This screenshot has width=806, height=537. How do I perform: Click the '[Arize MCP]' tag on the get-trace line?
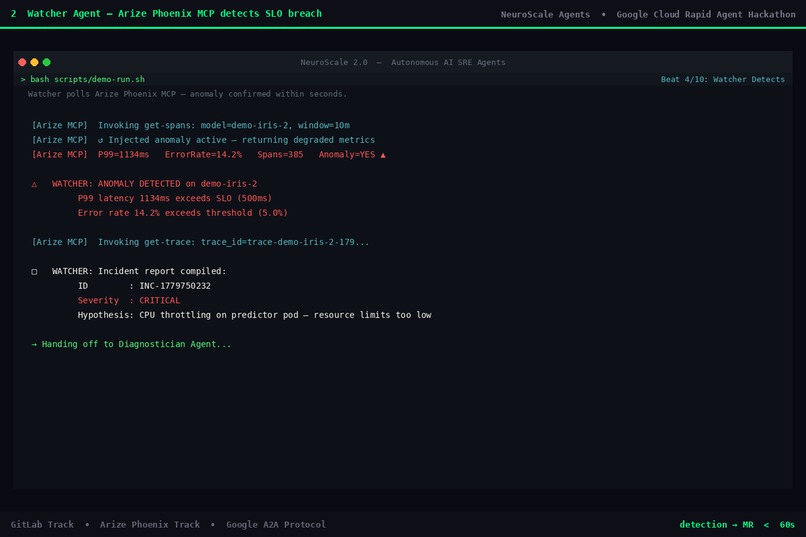60,242
